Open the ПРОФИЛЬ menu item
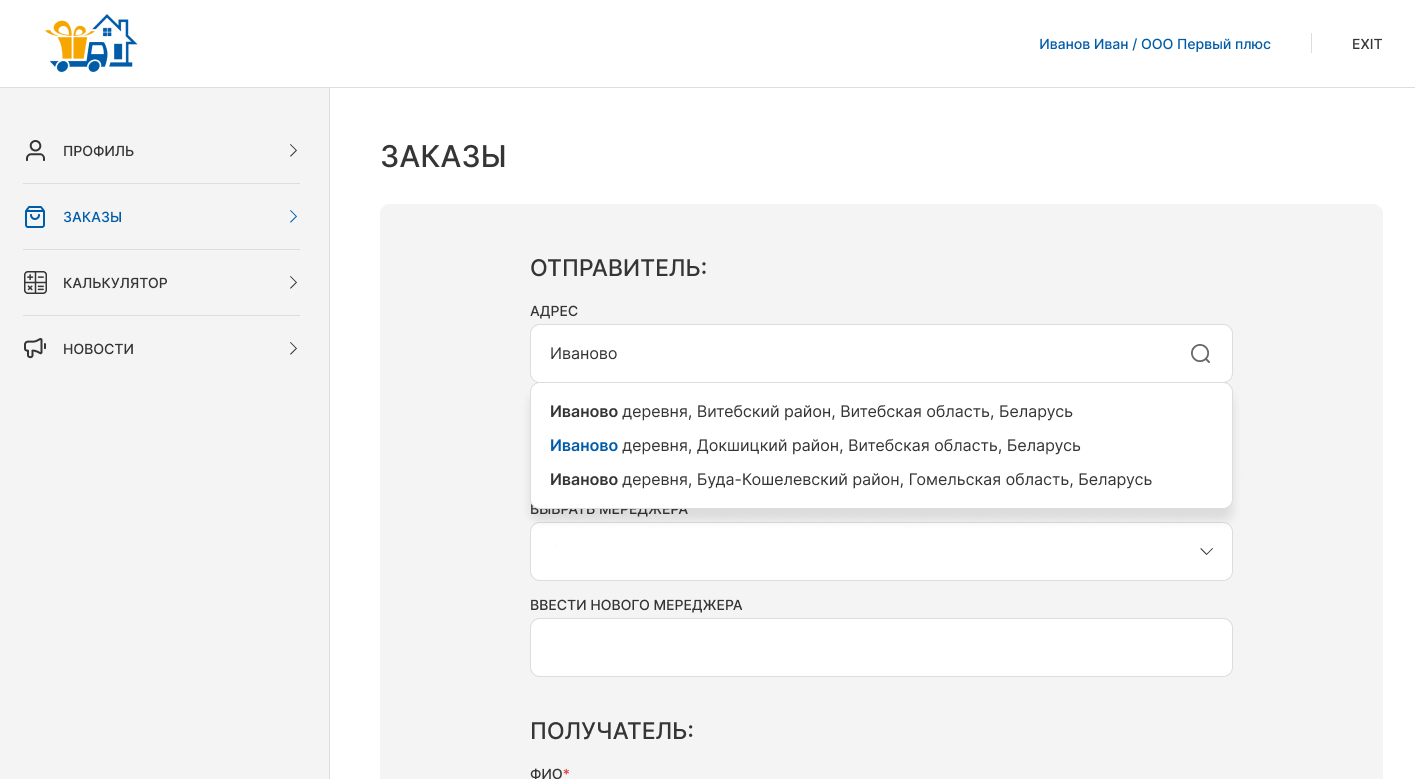This screenshot has width=1415, height=779. (x=98, y=151)
